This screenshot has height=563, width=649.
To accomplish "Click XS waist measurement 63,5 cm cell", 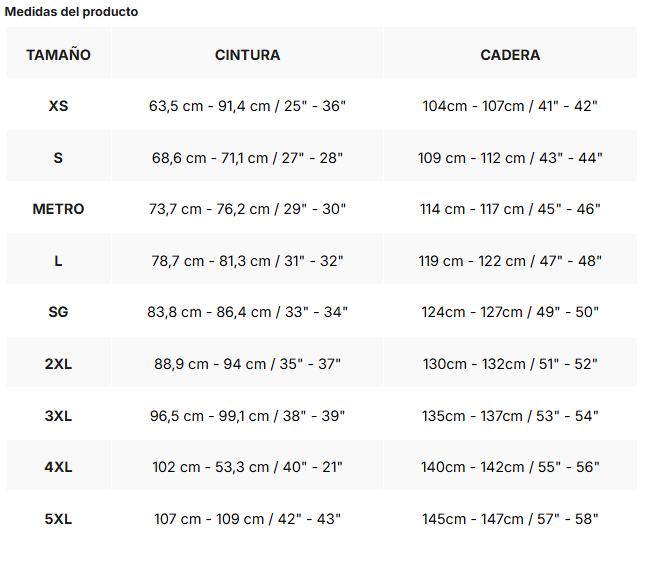I will (x=248, y=106).
